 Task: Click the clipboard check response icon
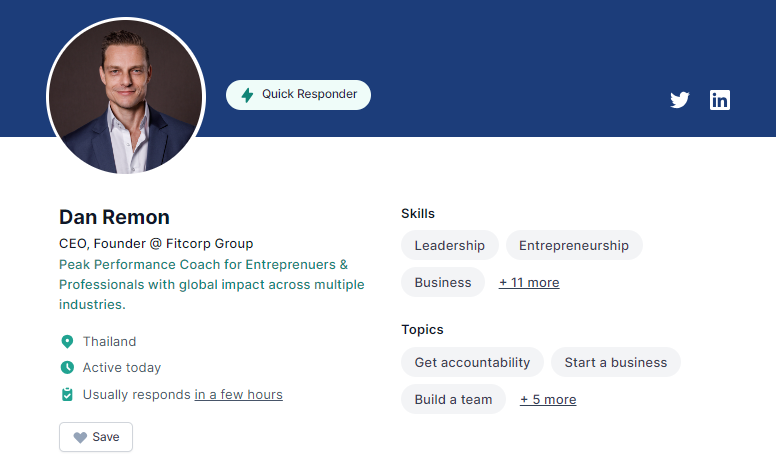[67, 394]
